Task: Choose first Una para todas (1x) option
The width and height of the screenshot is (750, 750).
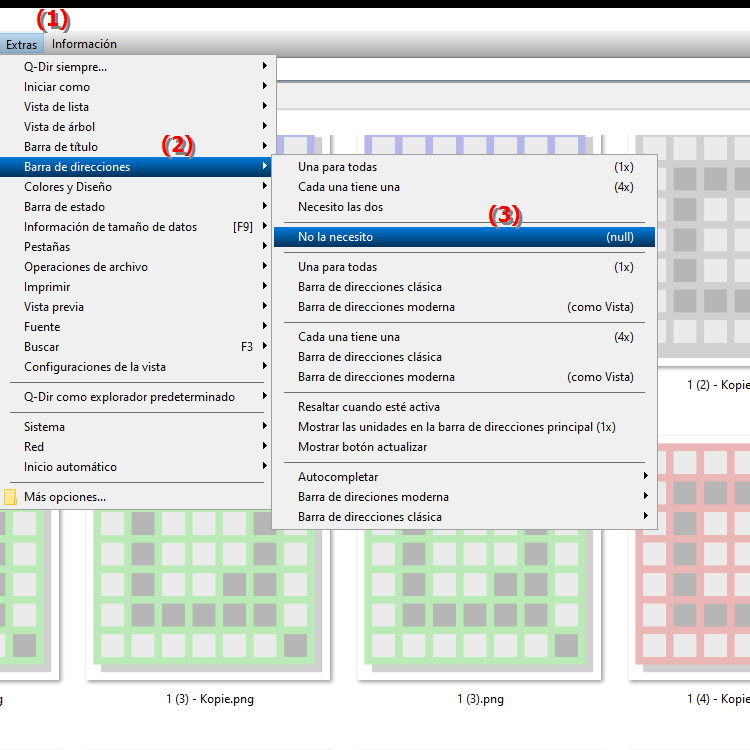Action: (x=464, y=167)
